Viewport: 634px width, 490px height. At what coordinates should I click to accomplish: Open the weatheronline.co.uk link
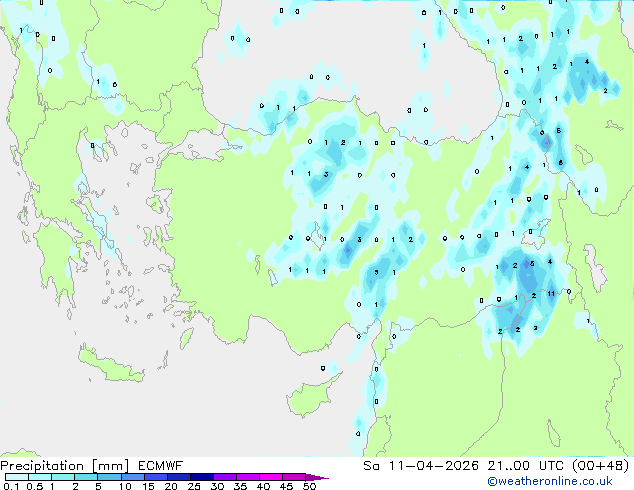coord(549,482)
